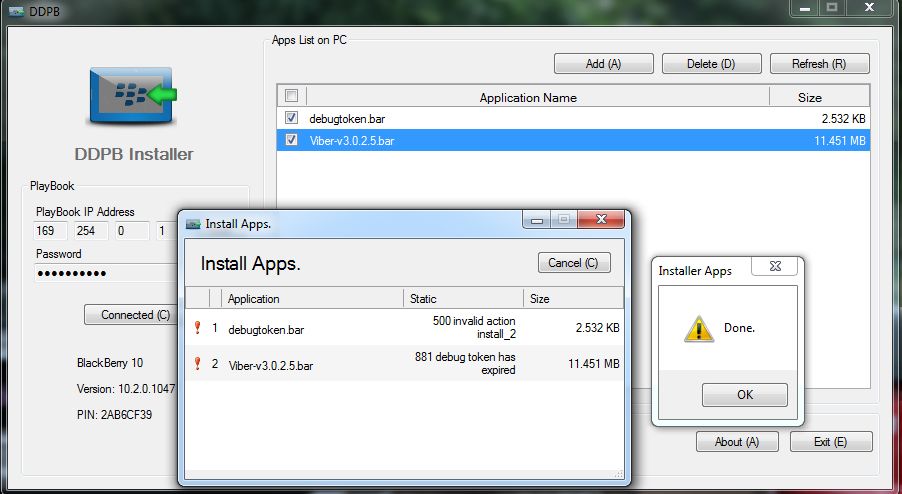Click the 500 invalid action install_2 status

click(x=474, y=327)
